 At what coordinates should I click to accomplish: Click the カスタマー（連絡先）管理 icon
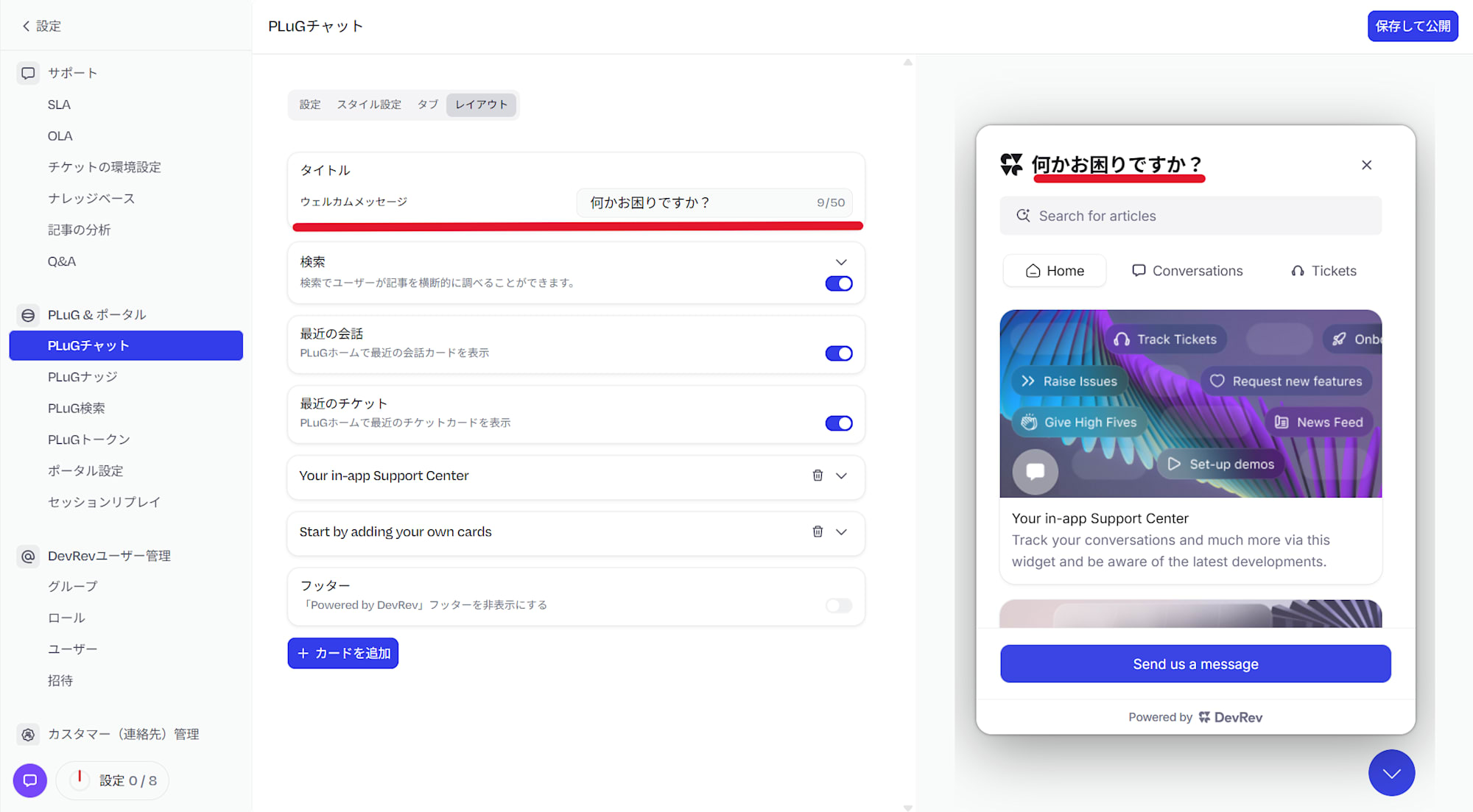28,734
